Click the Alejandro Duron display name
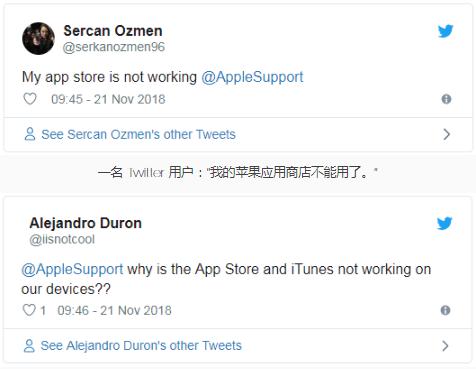 86,223
